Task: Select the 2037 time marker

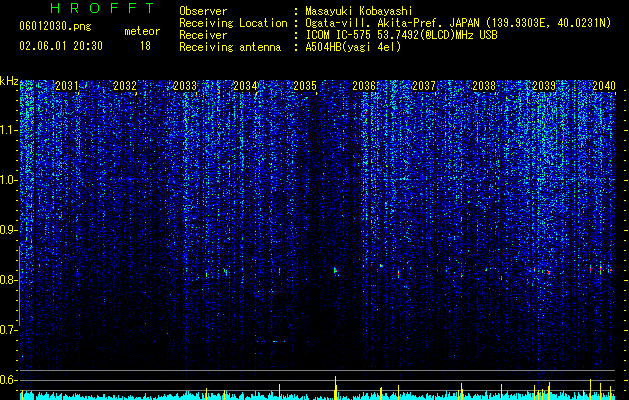Action: coord(424,85)
